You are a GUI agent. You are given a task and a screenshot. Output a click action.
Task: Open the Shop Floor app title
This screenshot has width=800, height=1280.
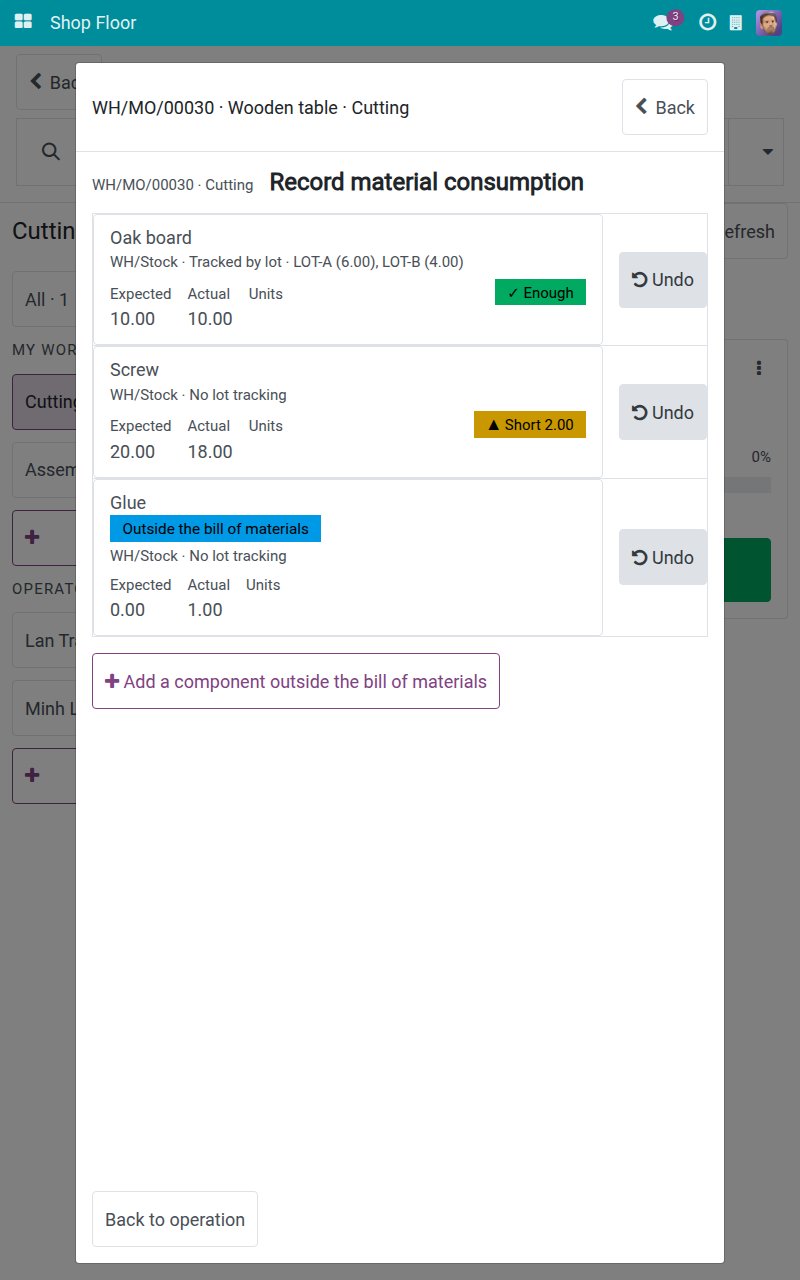(x=93, y=22)
